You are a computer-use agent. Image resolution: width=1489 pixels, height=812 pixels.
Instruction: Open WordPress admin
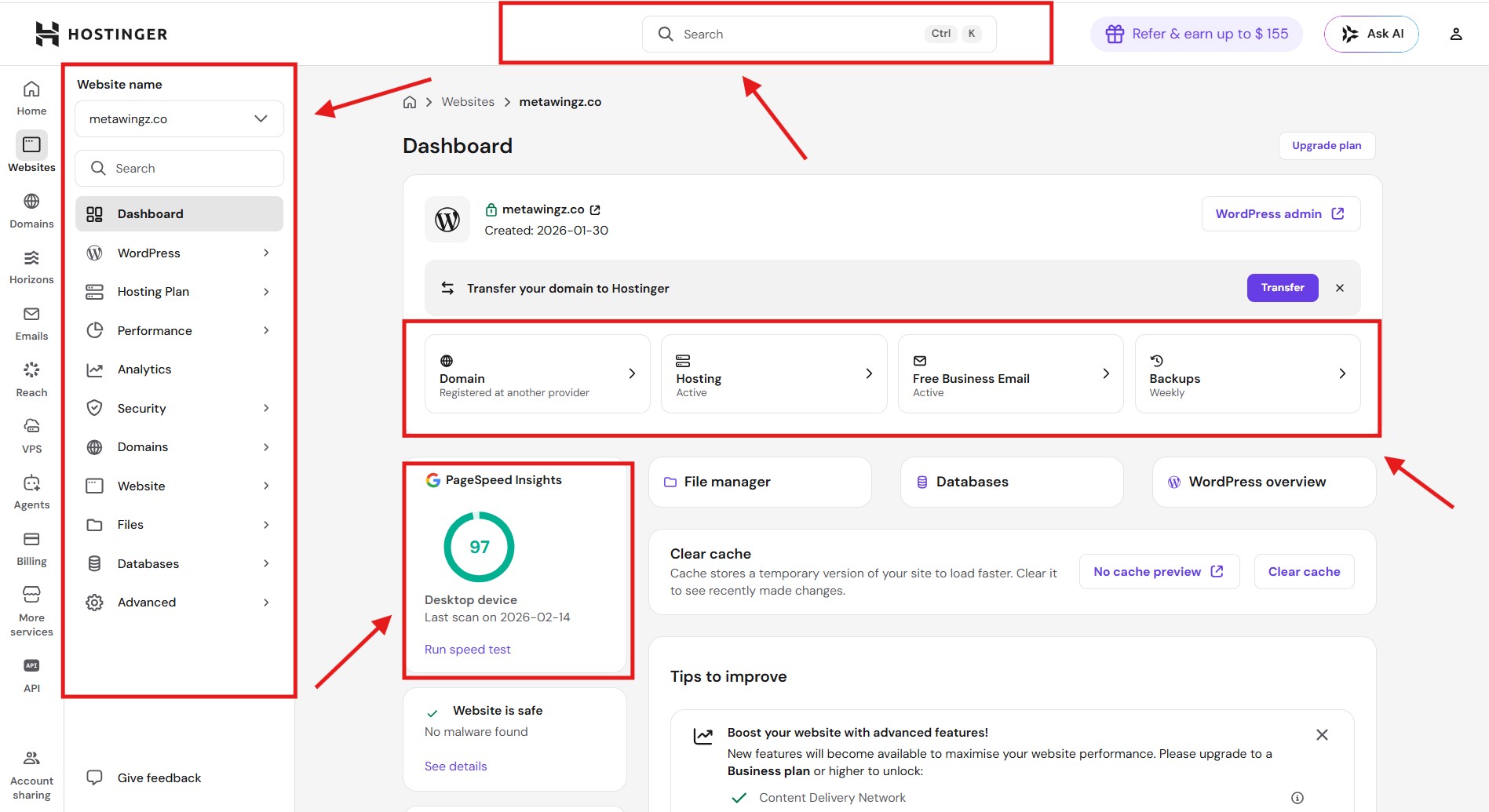point(1280,214)
